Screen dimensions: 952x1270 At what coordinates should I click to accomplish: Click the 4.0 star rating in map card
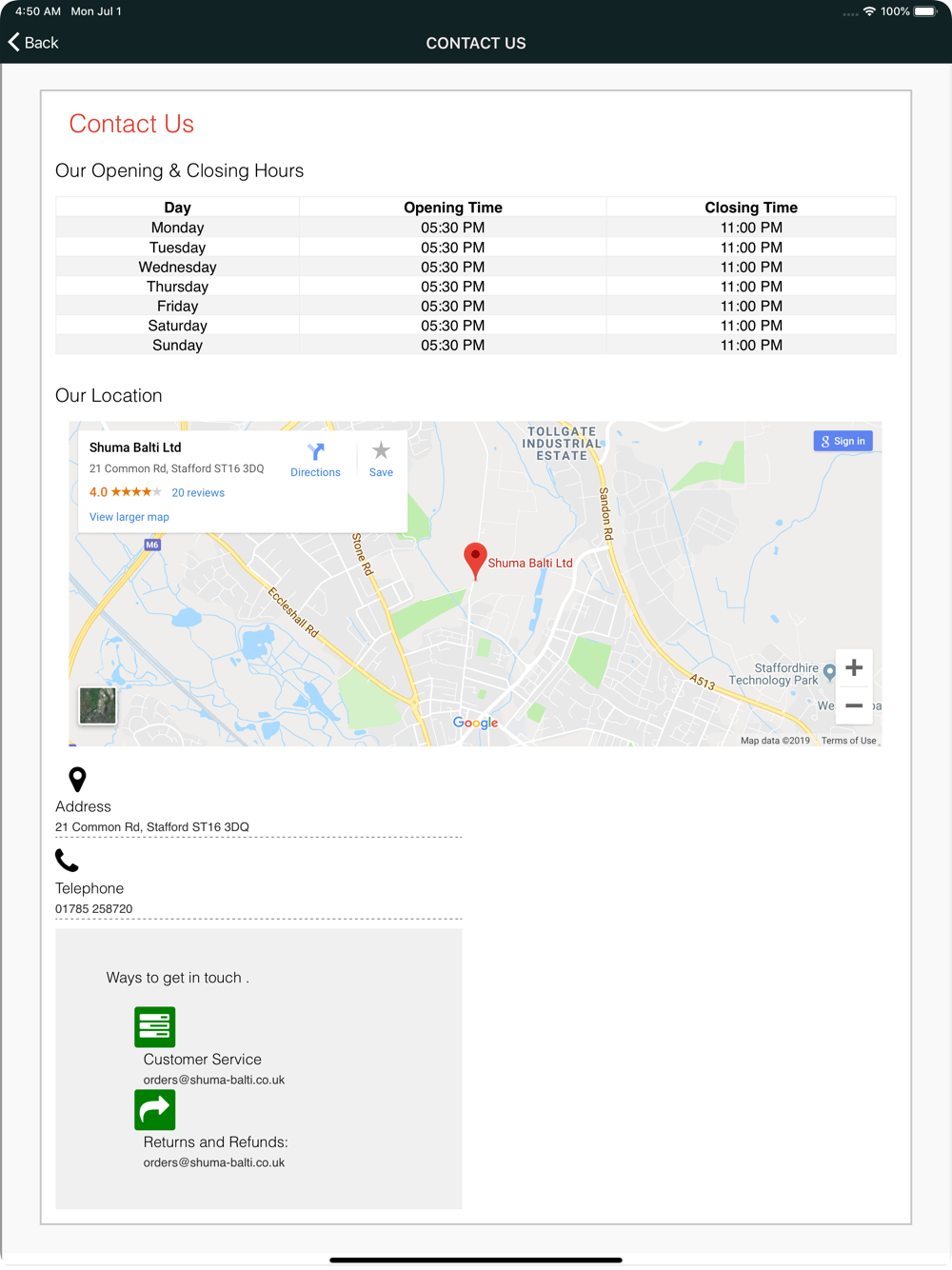click(x=125, y=492)
